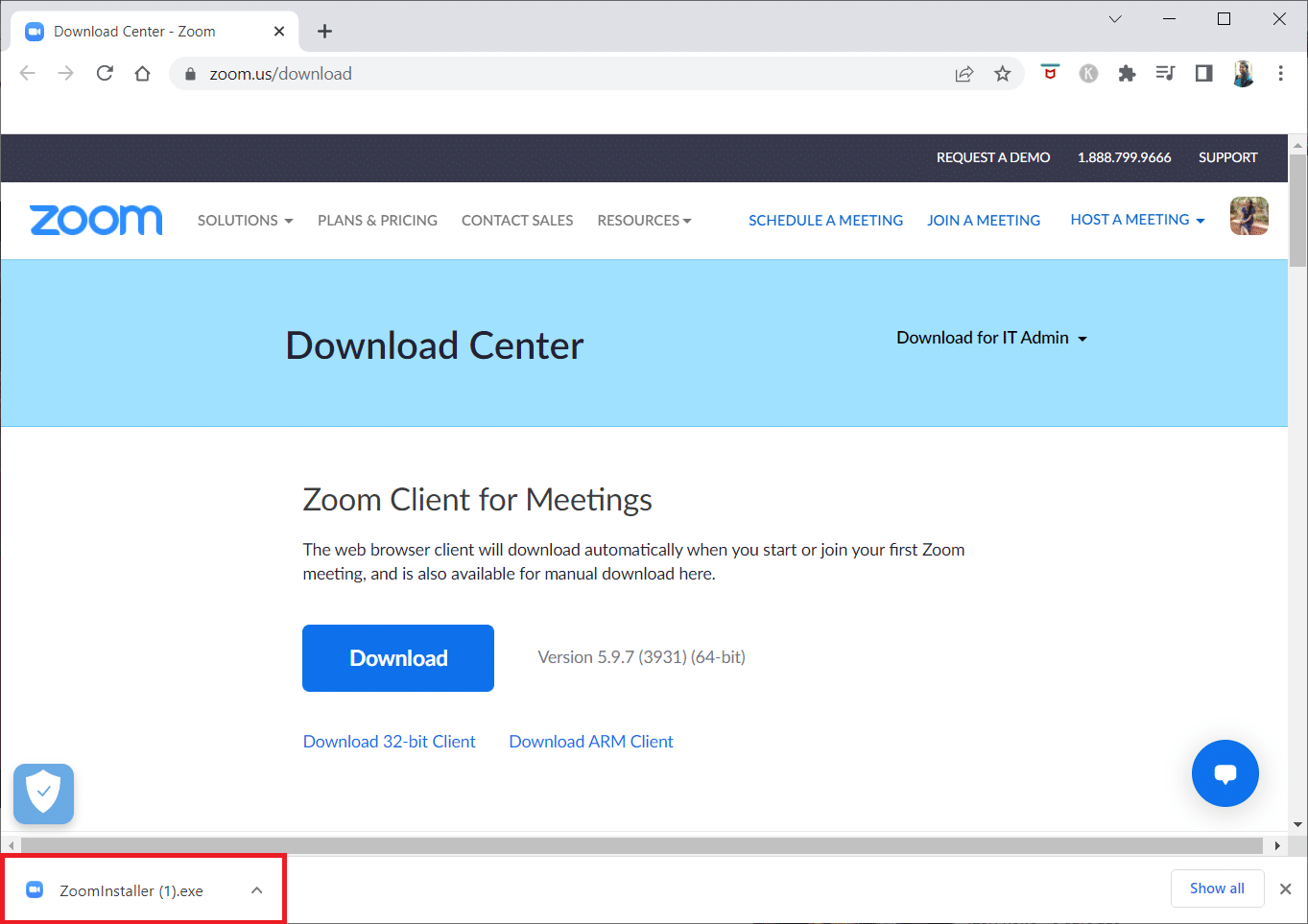Open the Chrome profile avatar
The image size is (1308, 924).
1243,74
